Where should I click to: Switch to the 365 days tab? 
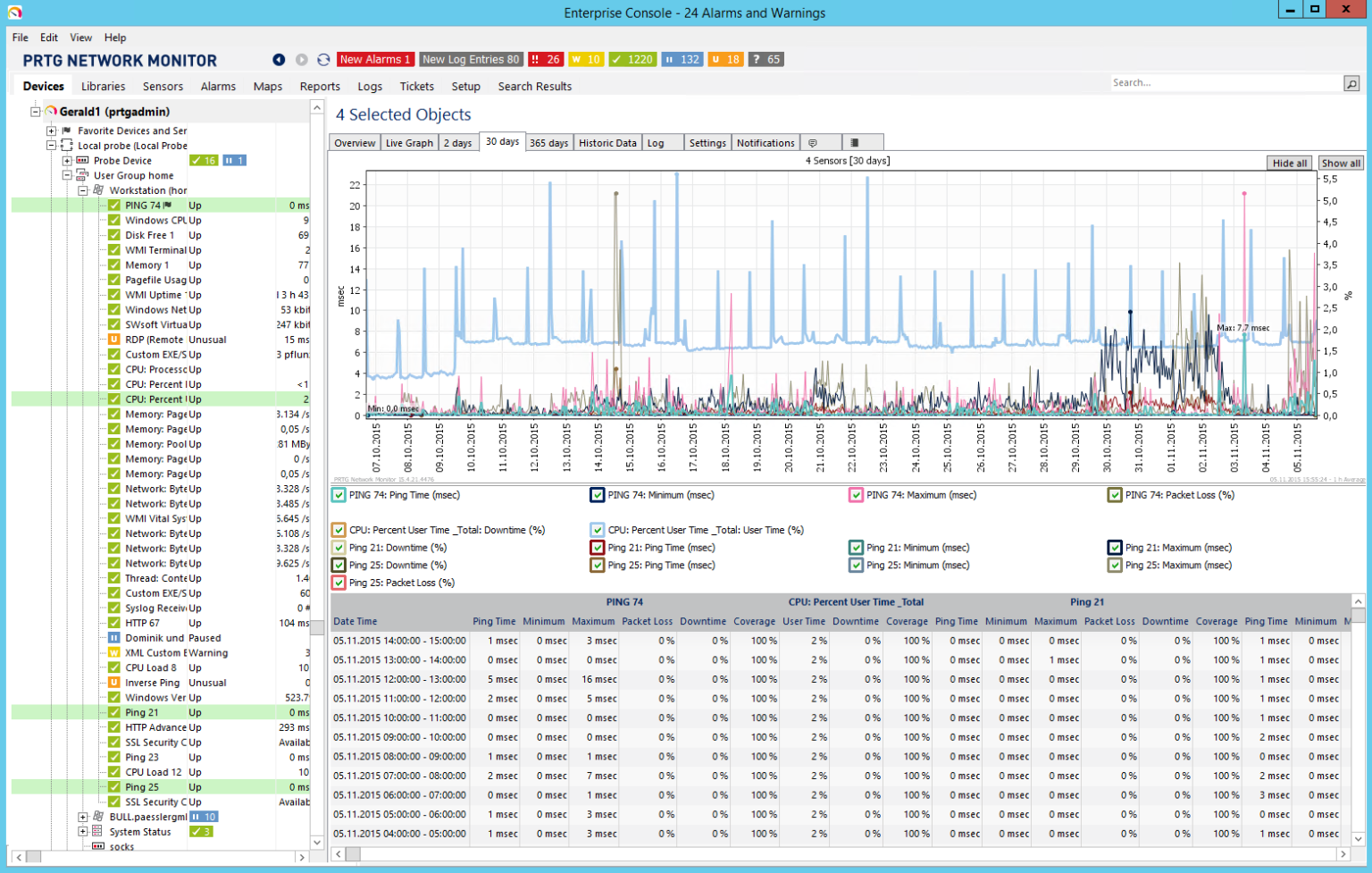click(x=548, y=142)
